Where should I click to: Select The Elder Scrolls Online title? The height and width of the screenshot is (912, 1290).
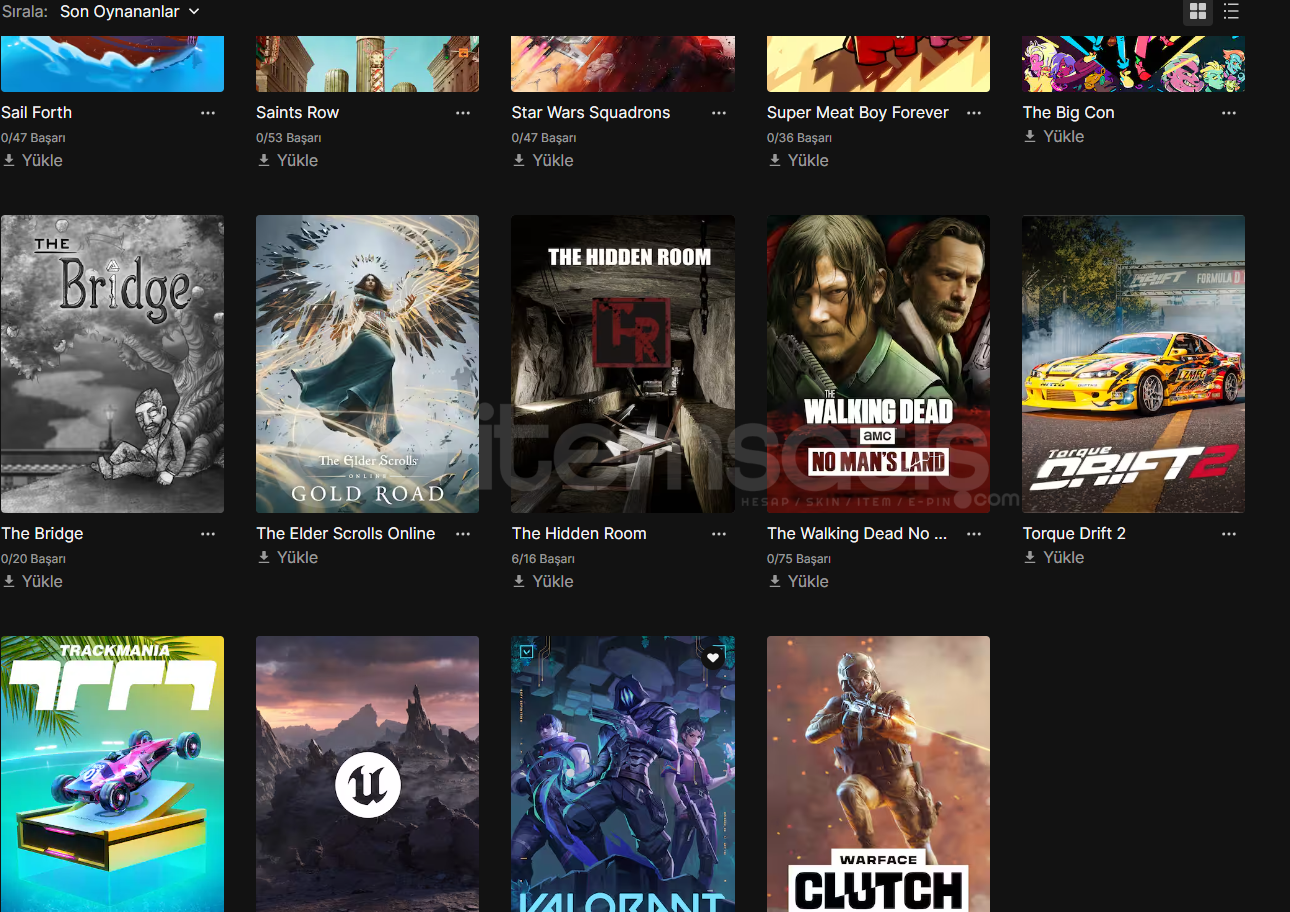tap(346, 534)
